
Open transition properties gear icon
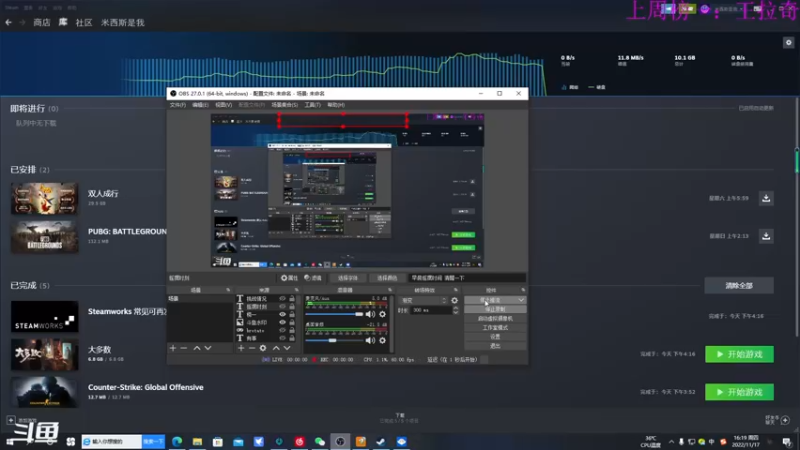pos(455,301)
